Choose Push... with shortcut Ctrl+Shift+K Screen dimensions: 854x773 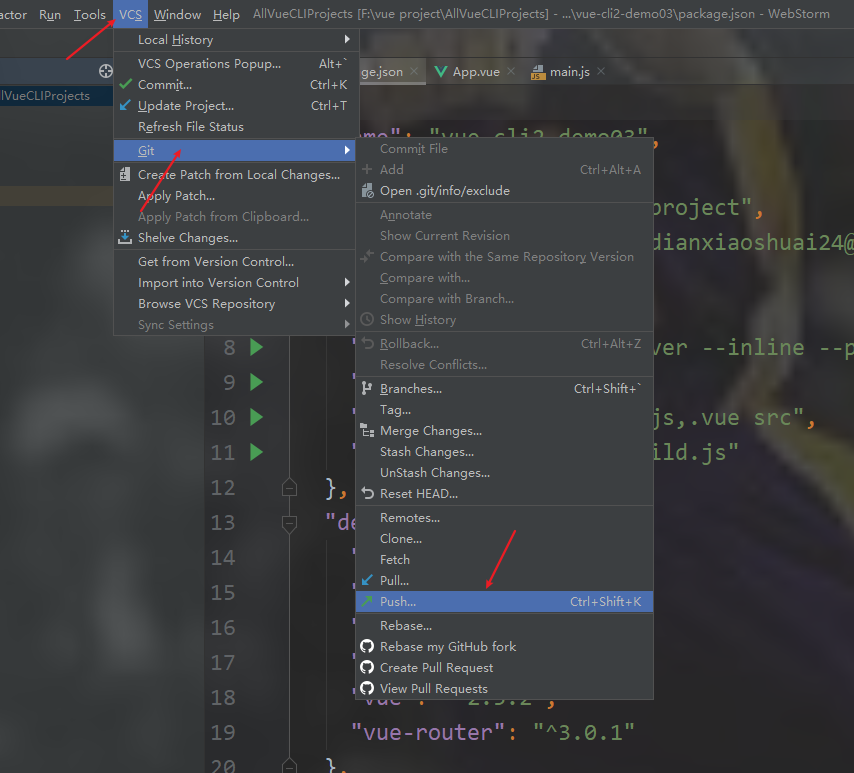pyautogui.click(x=504, y=601)
